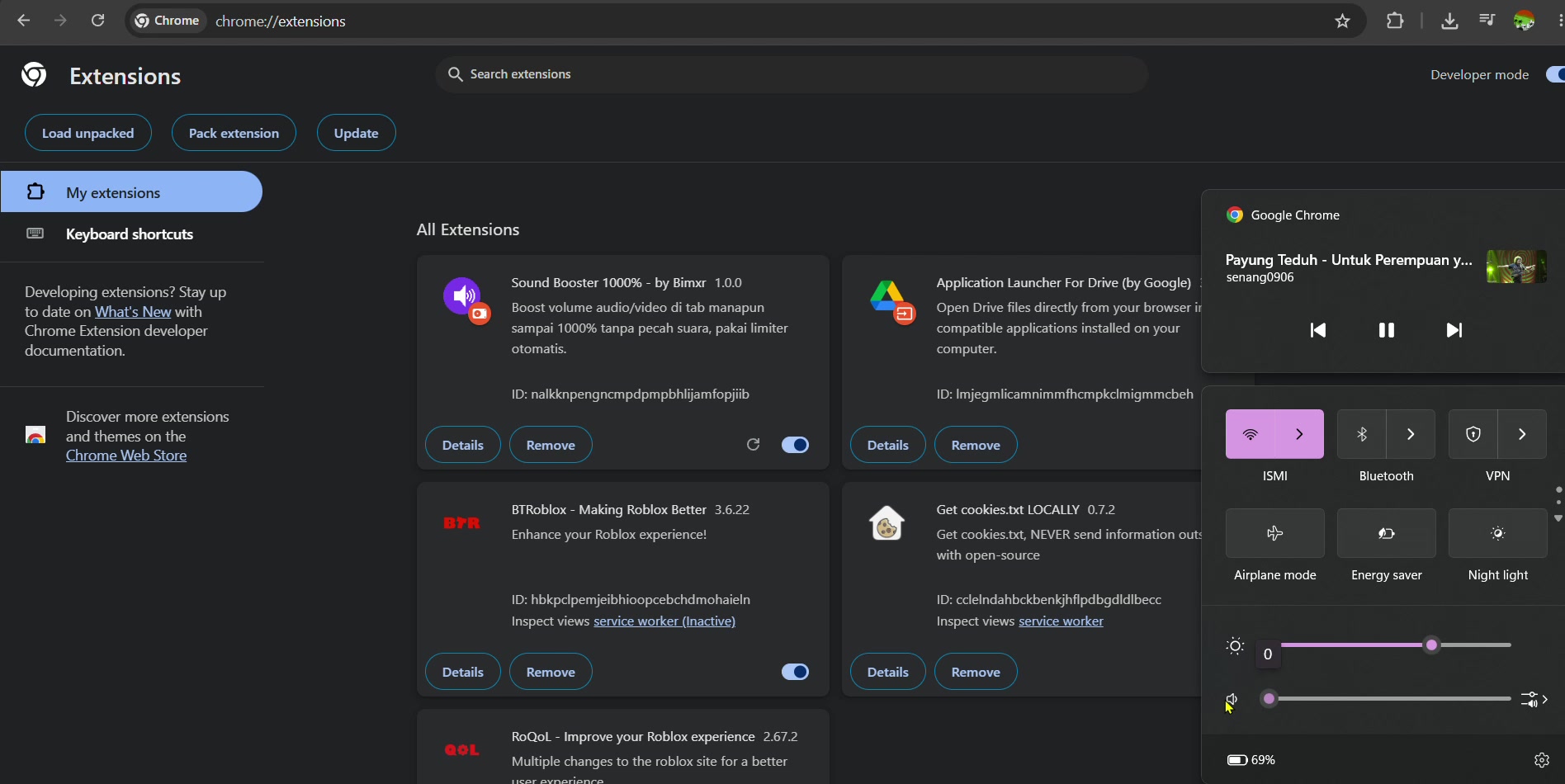Click the Update button

pos(356,133)
